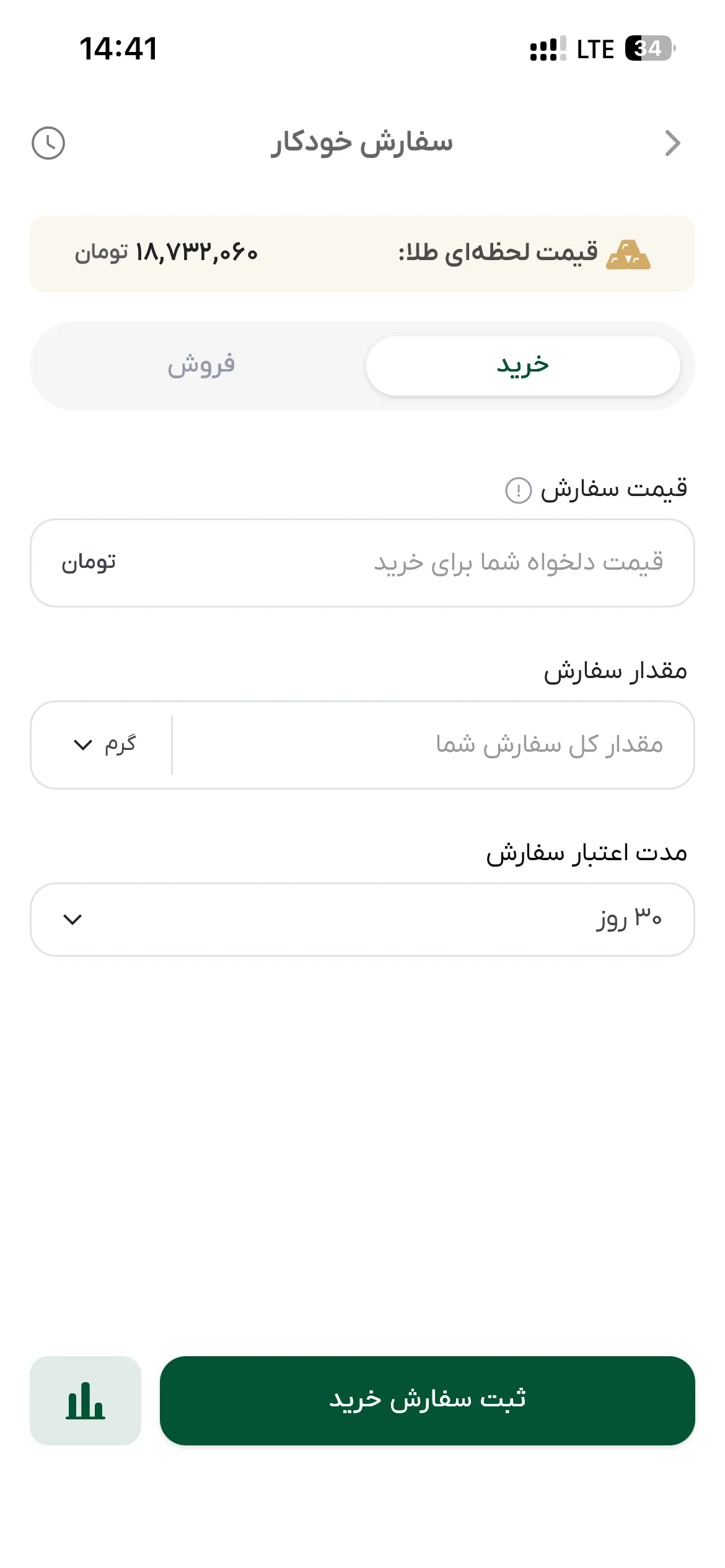The height and width of the screenshot is (1568, 725).
Task: Tap the battery indicator in status bar
Action: pyautogui.click(x=650, y=48)
